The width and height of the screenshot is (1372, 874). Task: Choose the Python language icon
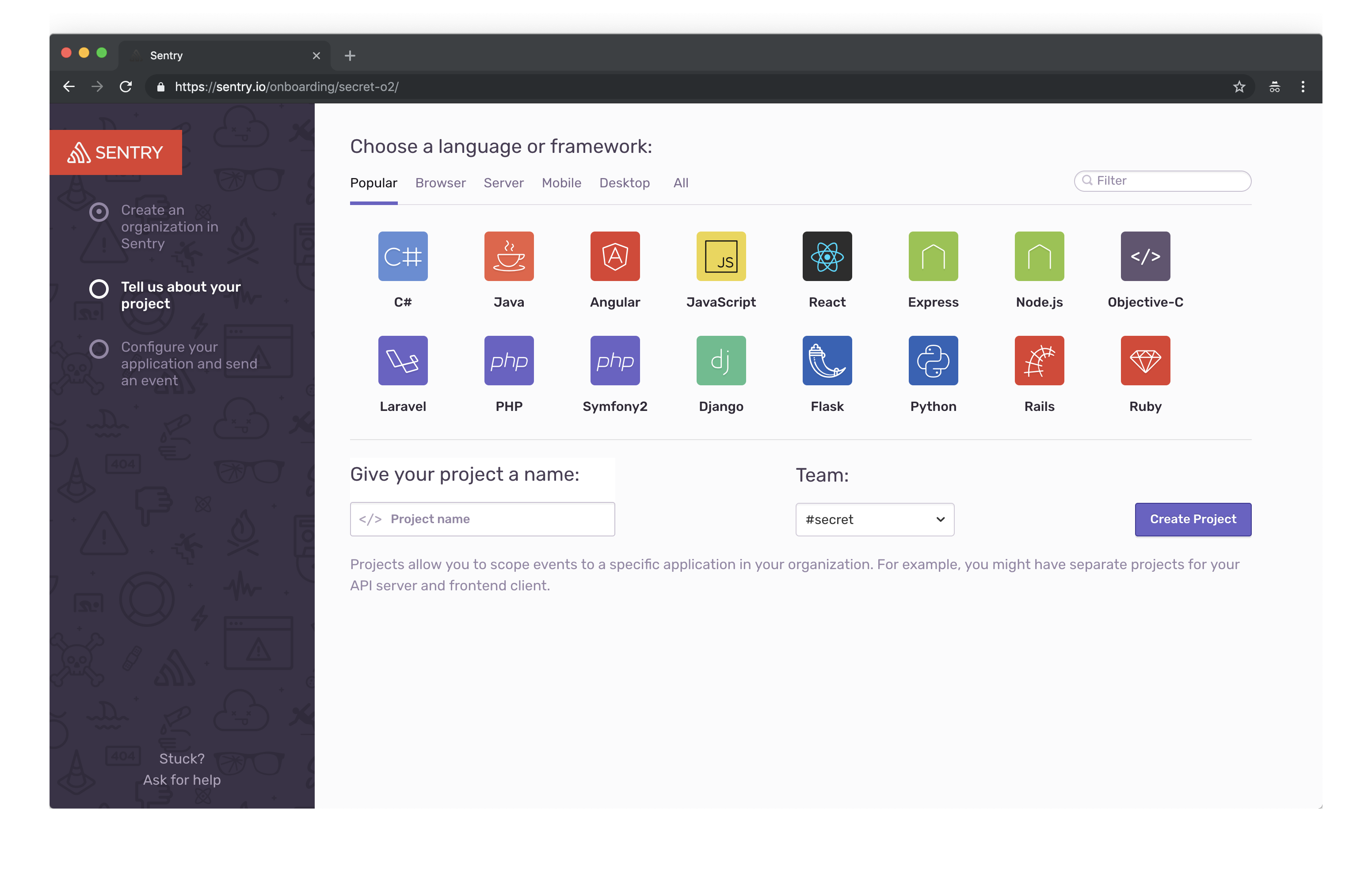pos(933,361)
